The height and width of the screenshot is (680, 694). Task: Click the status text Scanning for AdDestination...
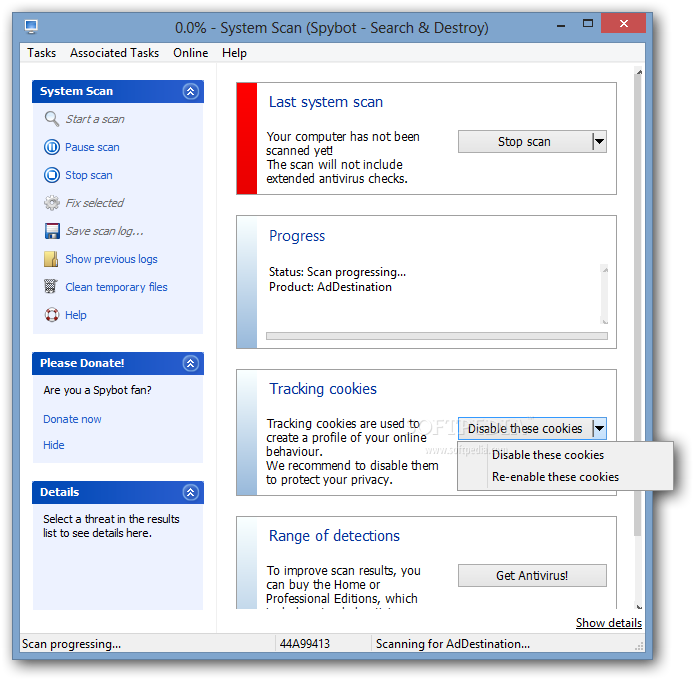pos(453,644)
